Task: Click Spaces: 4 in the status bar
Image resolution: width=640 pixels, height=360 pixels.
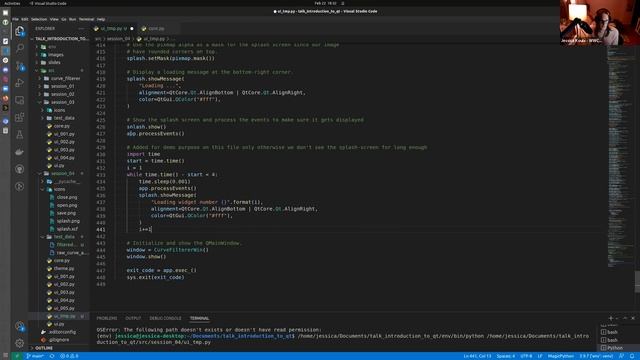Action: 506,356
